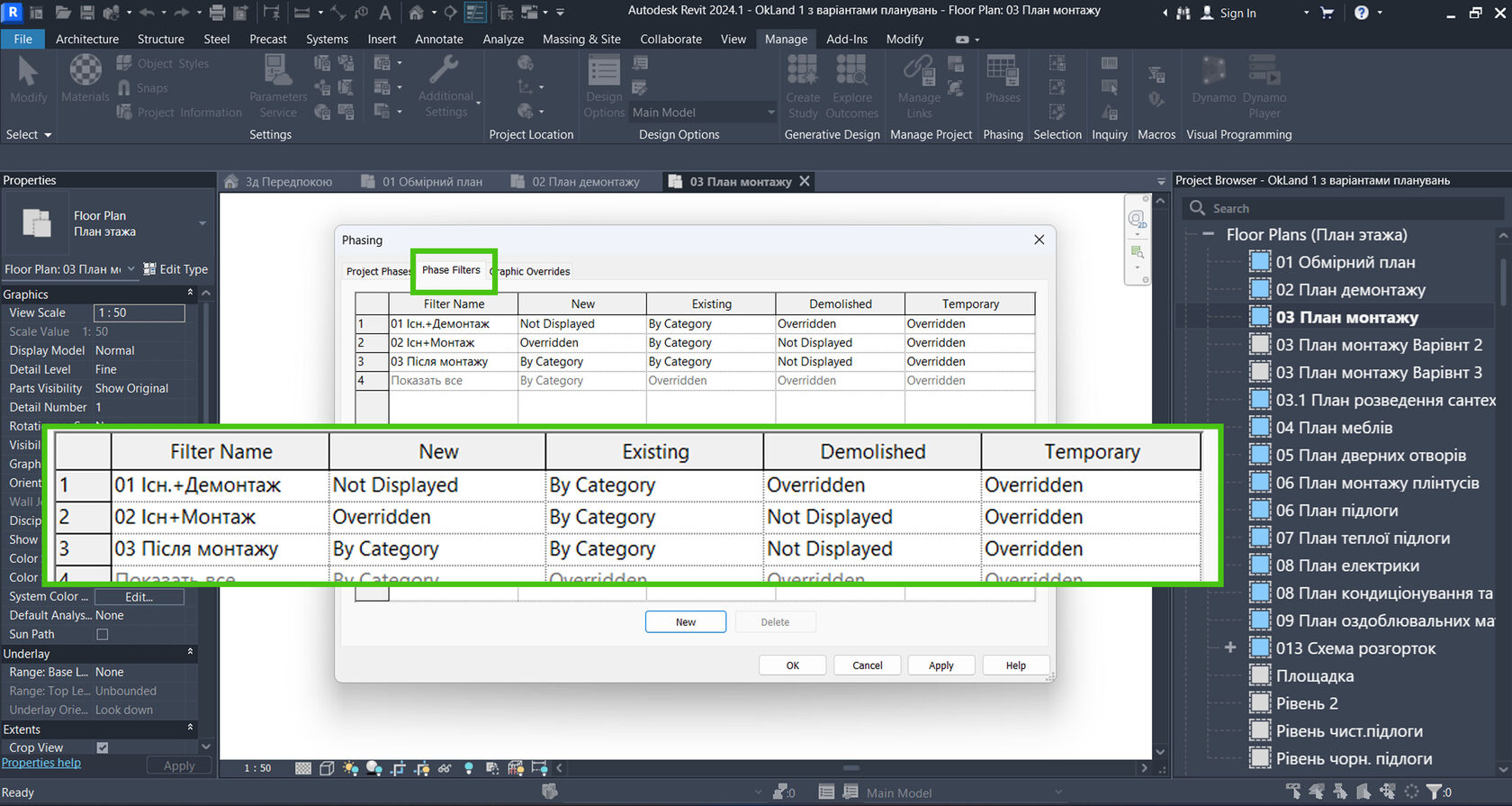Expand the 013 Схема розгорток tree node
This screenshot has width=1512, height=806.
click(1230, 648)
